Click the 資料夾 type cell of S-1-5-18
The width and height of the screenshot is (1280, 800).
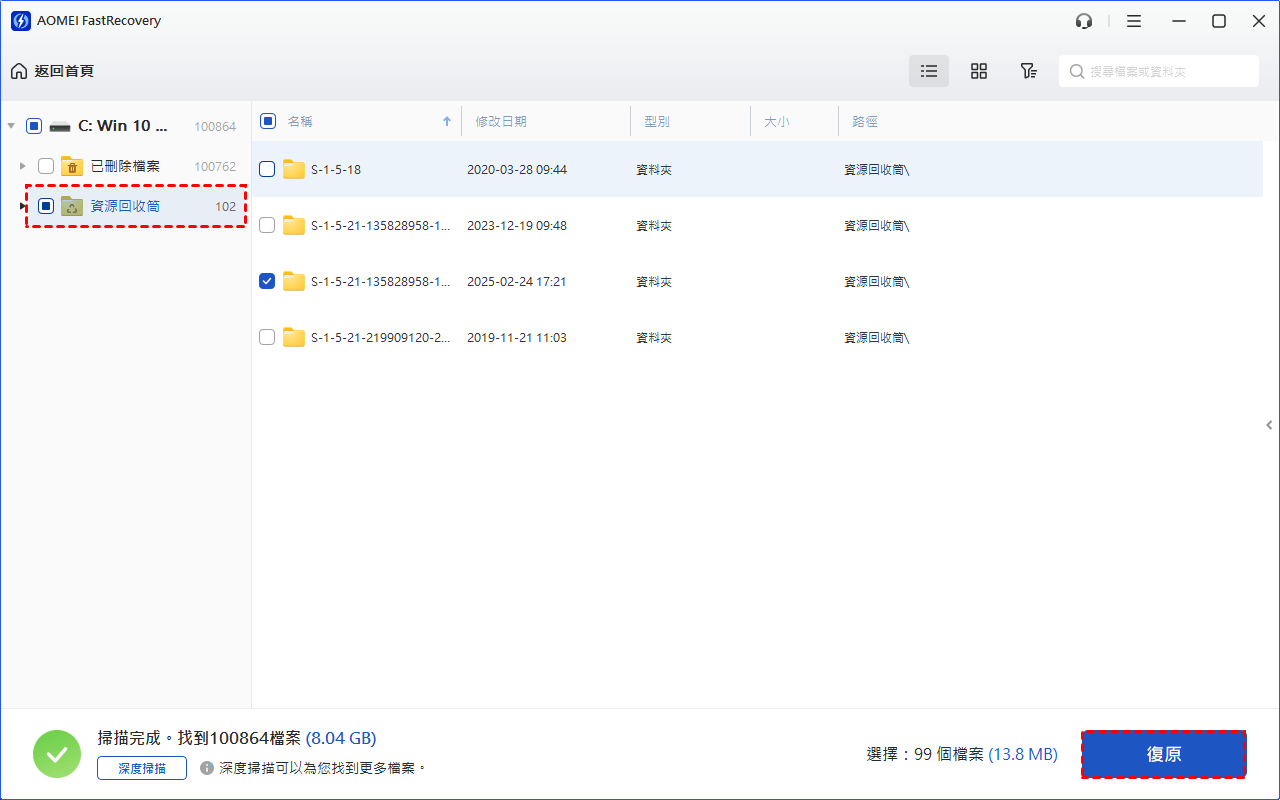[654, 169]
